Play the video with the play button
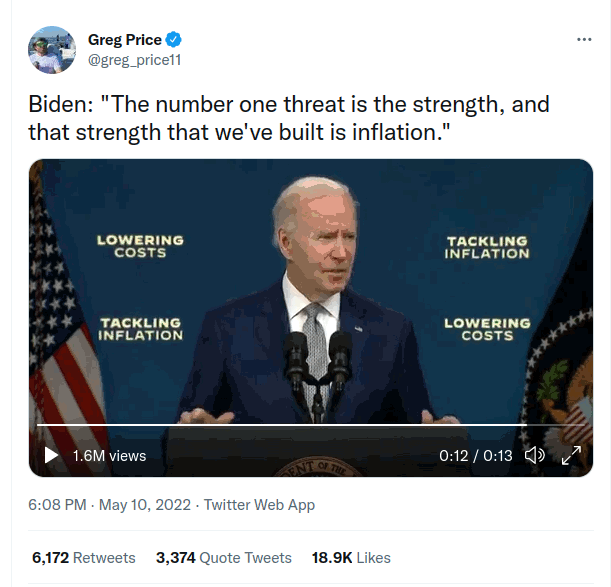611x587 pixels. (x=51, y=455)
